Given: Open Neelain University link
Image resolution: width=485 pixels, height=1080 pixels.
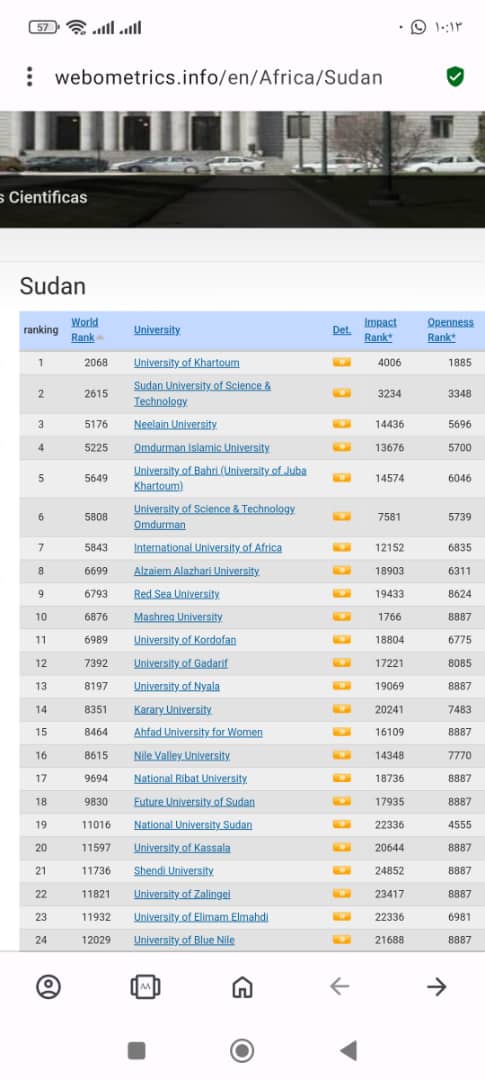Looking at the screenshot, I should click(175, 424).
